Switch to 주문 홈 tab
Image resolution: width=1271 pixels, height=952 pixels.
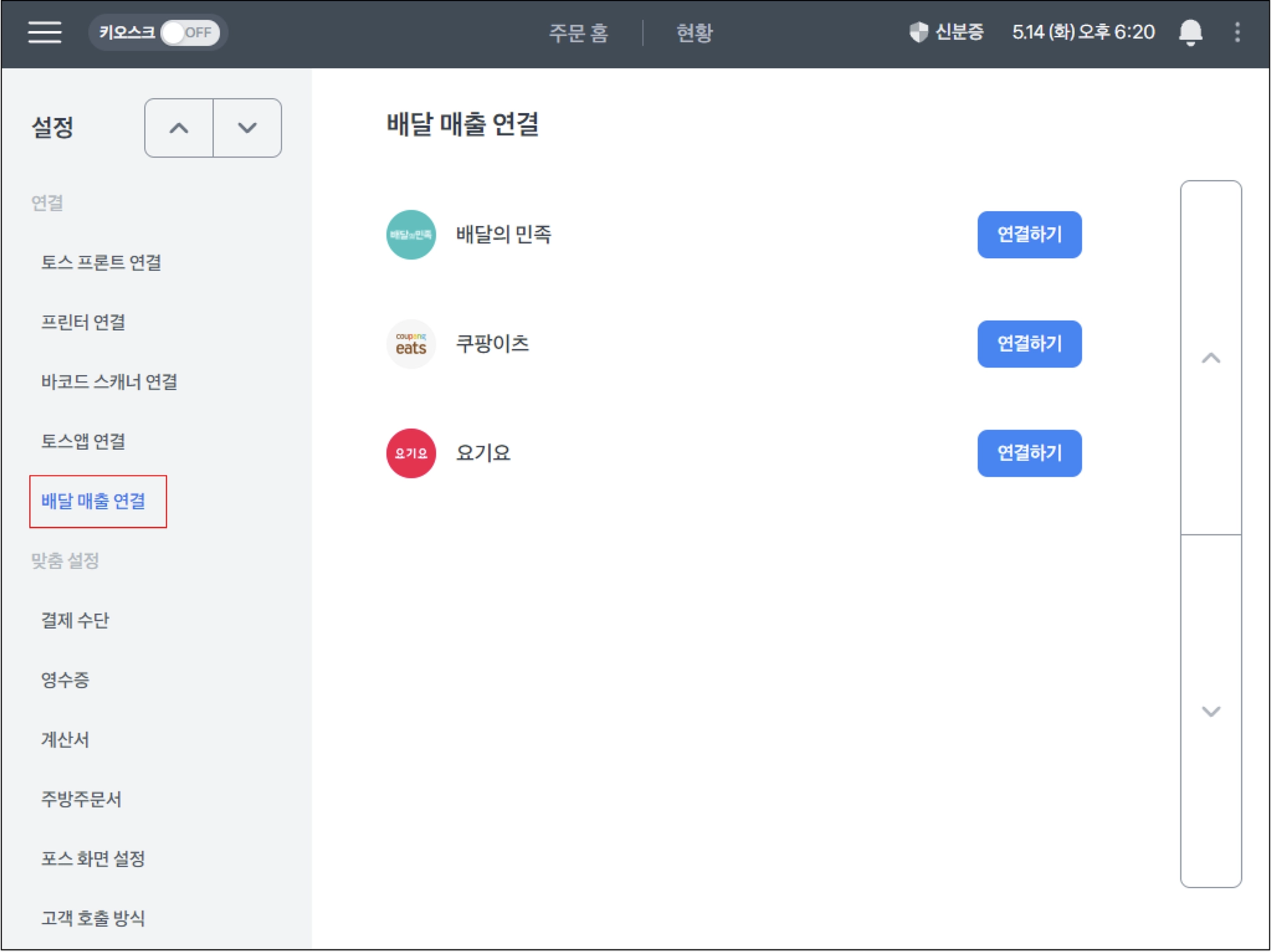click(578, 32)
